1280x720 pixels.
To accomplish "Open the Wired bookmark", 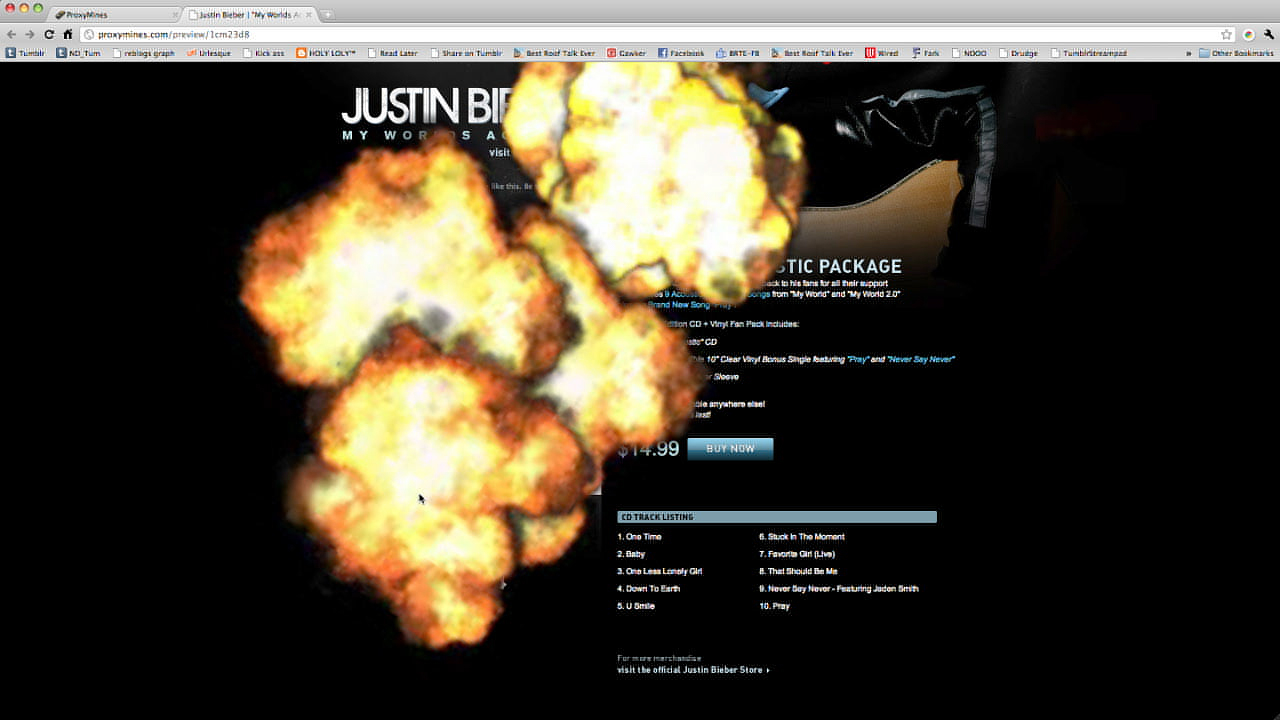I will pyautogui.click(x=881, y=53).
